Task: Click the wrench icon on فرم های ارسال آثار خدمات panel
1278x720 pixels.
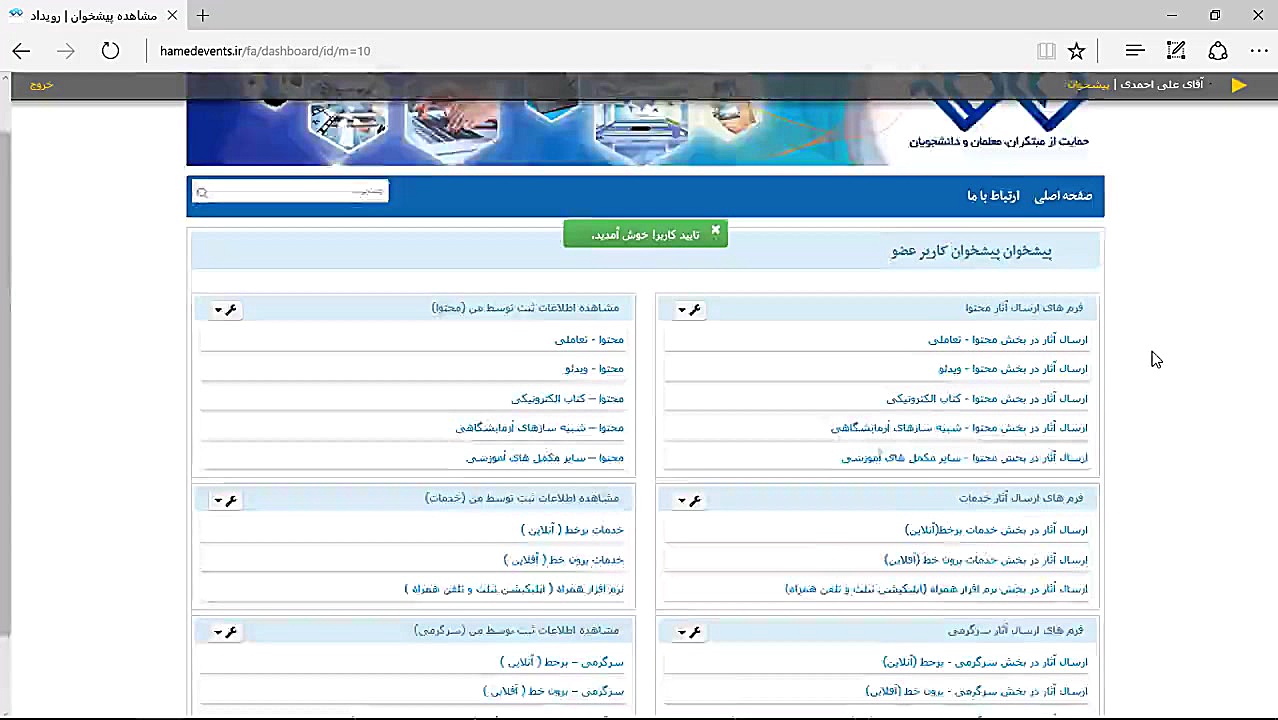Action: click(695, 500)
